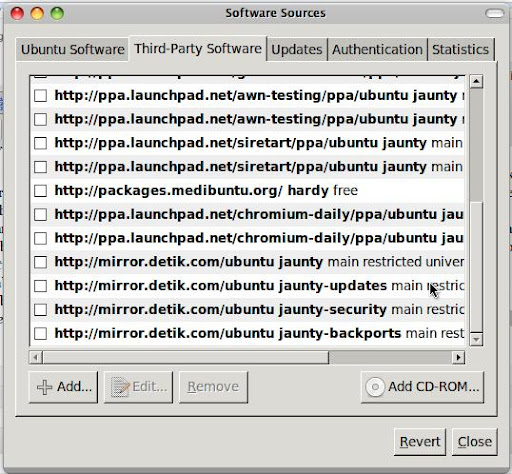Click the vertical scrollbar down arrow

pyautogui.click(x=476, y=339)
